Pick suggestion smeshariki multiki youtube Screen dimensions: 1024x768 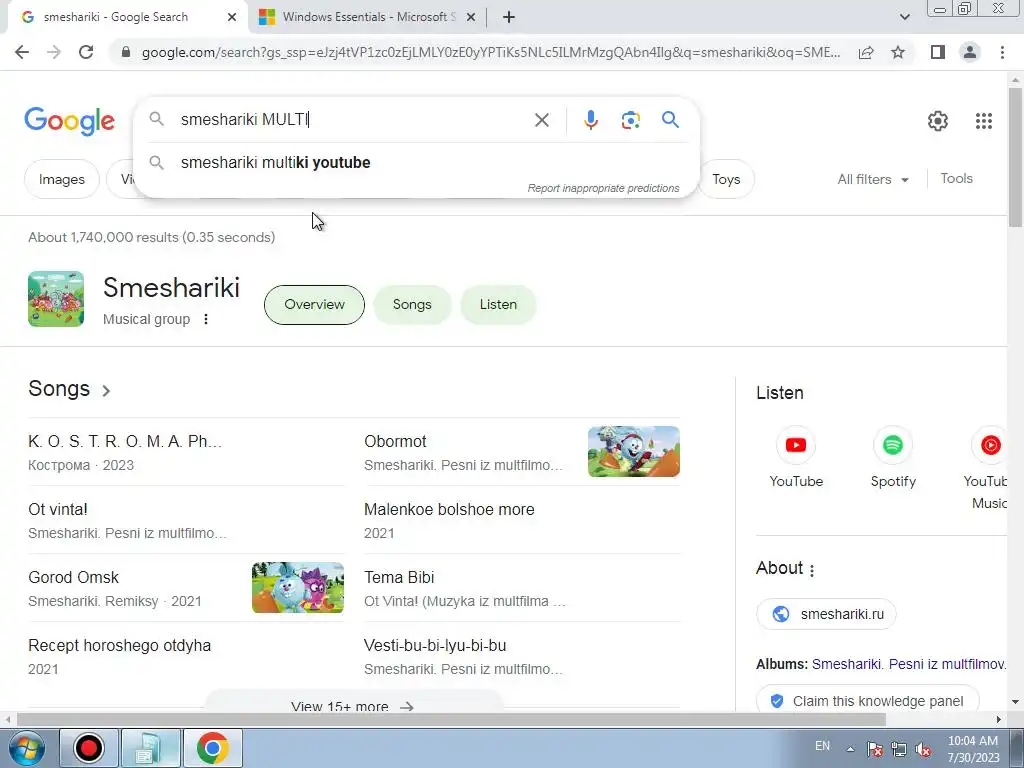coord(417,163)
